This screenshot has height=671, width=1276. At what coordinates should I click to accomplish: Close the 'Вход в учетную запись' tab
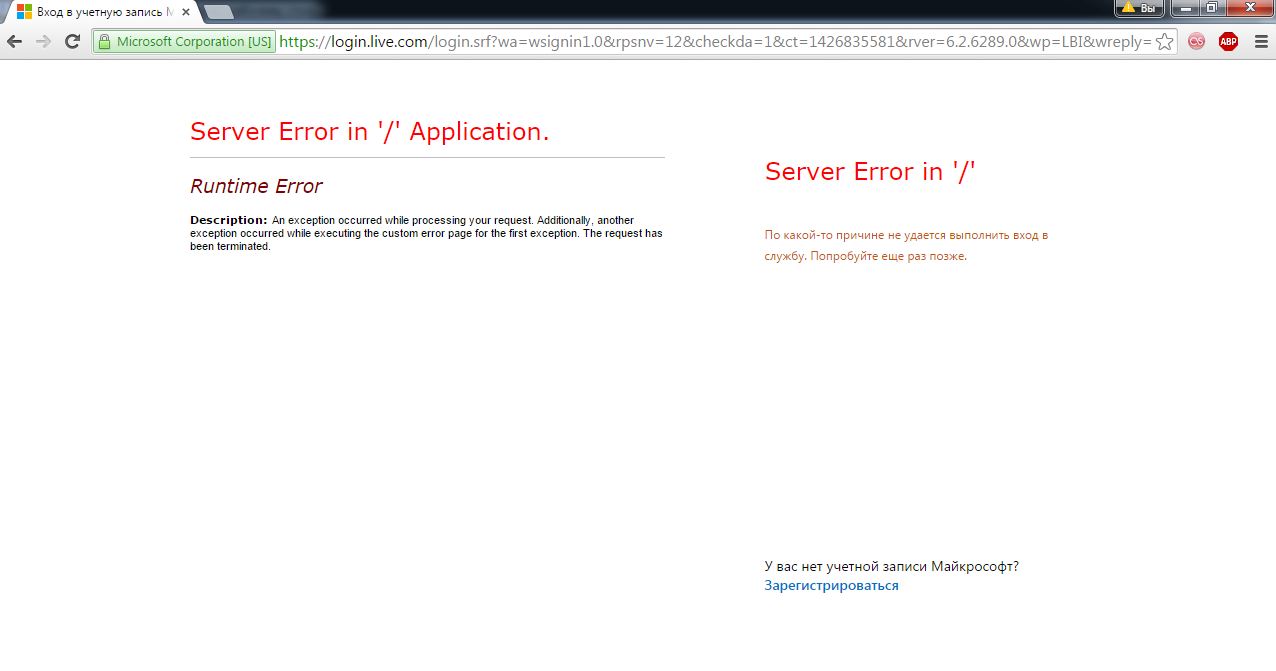tap(185, 12)
